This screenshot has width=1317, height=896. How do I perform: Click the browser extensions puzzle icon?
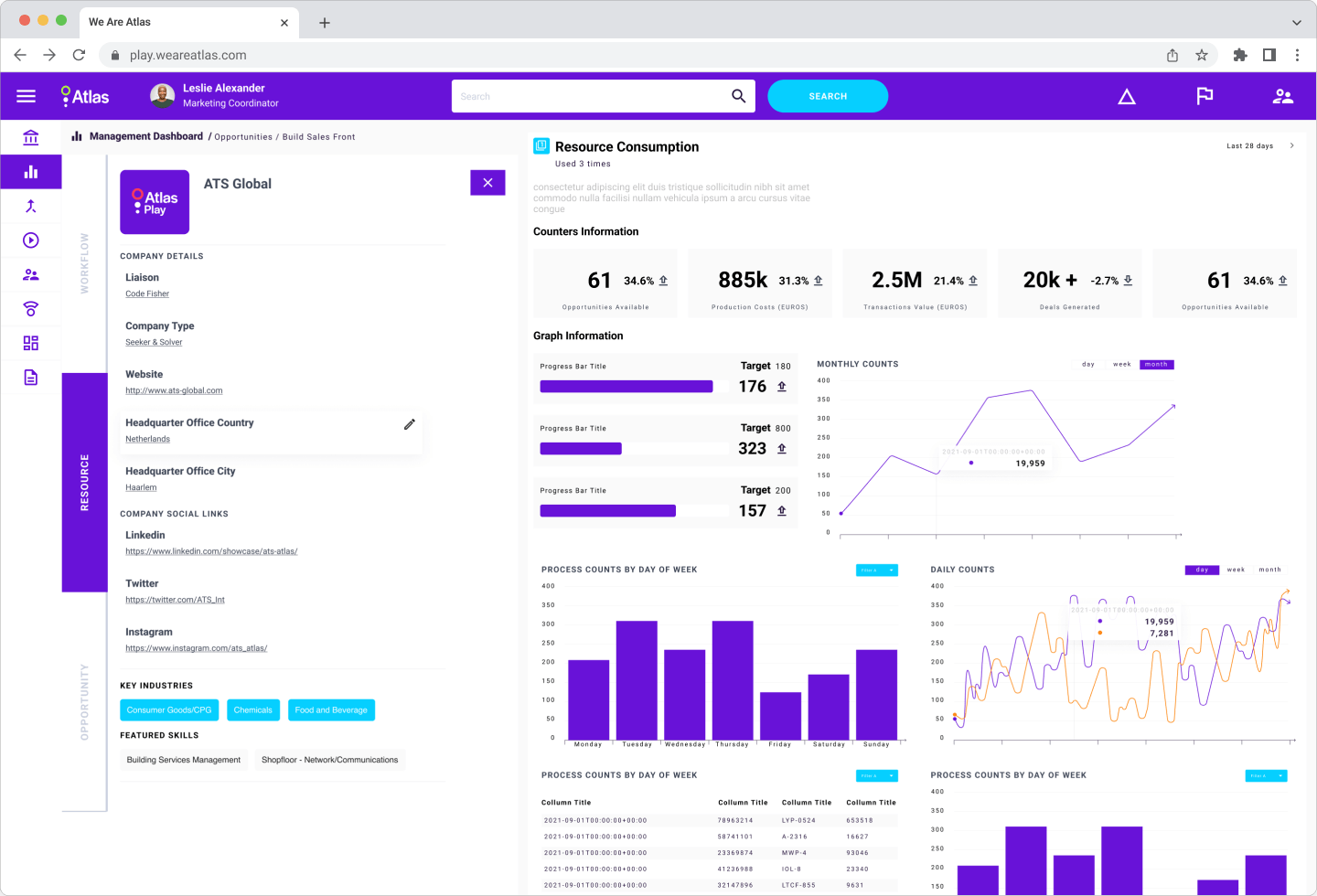[1240, 55]
